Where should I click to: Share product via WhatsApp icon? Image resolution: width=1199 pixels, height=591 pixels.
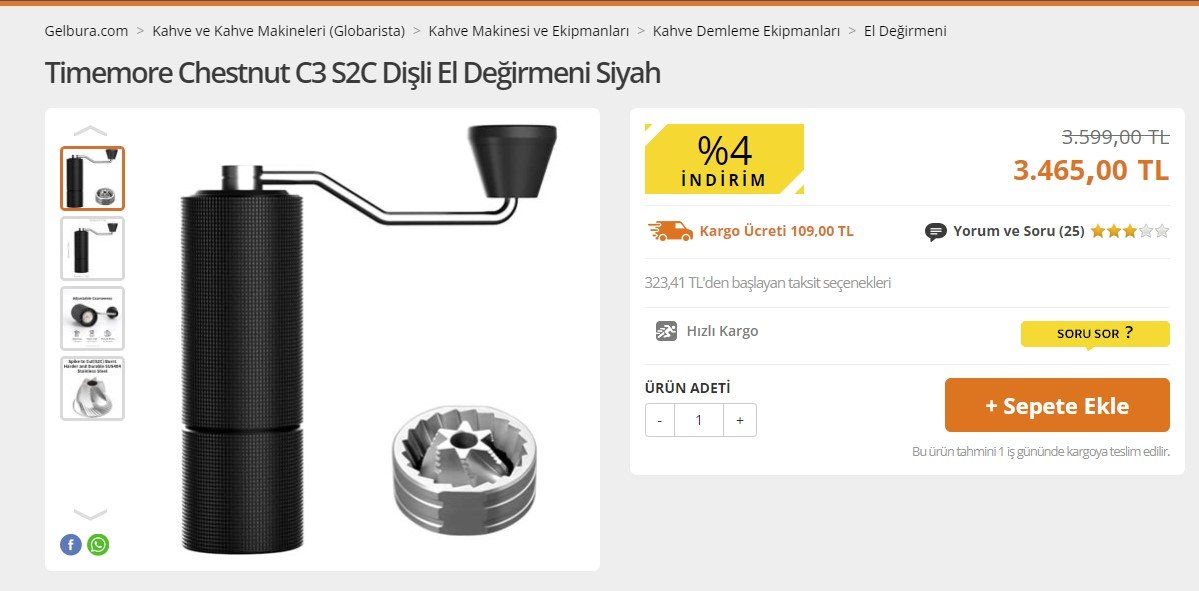pos(98,544)
